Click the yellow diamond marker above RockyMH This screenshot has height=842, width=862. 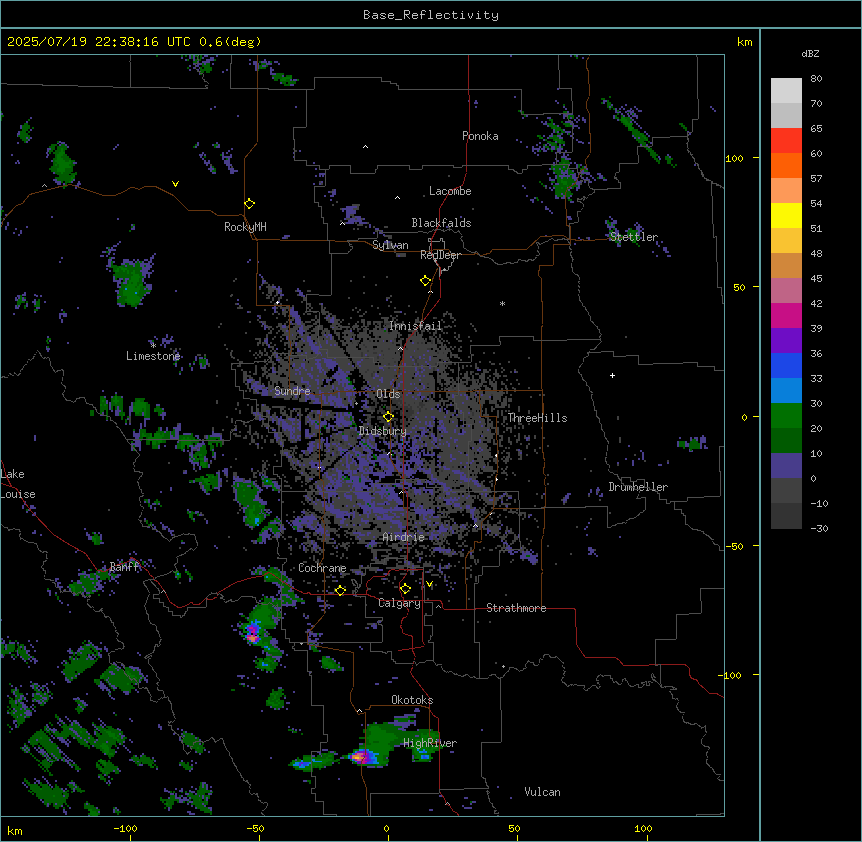[249, 204]
